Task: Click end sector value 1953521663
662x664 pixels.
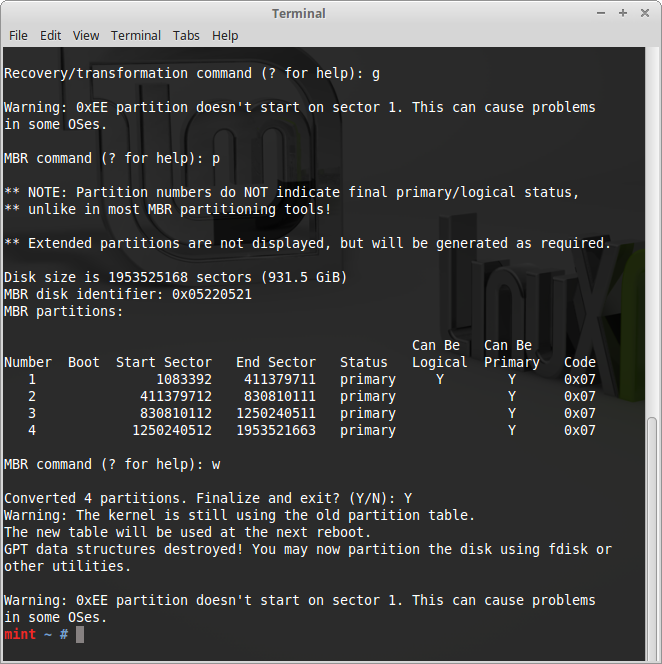Action: click(276, 430)
